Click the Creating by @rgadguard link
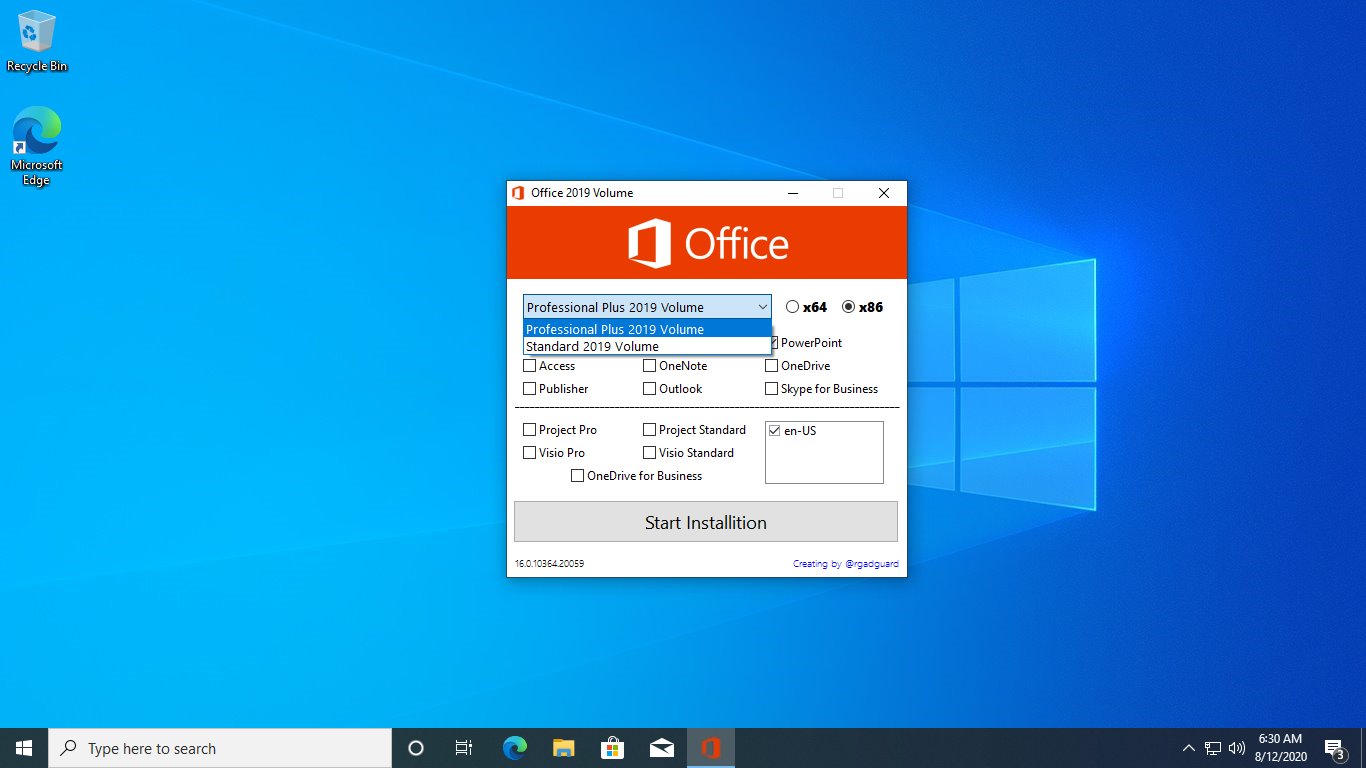This screenshot has width=1366, height=768. (x=846, y=563)
